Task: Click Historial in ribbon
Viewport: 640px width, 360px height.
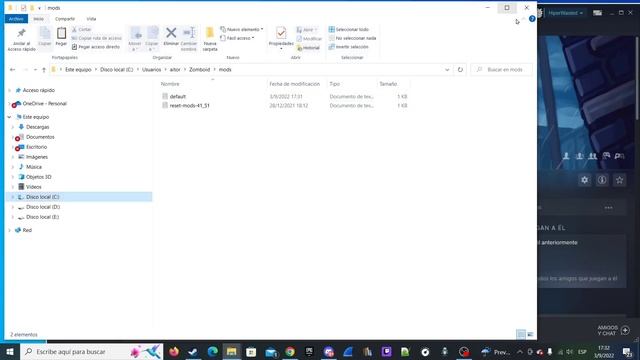Action: pyautogui.click(x=309, y=48)
